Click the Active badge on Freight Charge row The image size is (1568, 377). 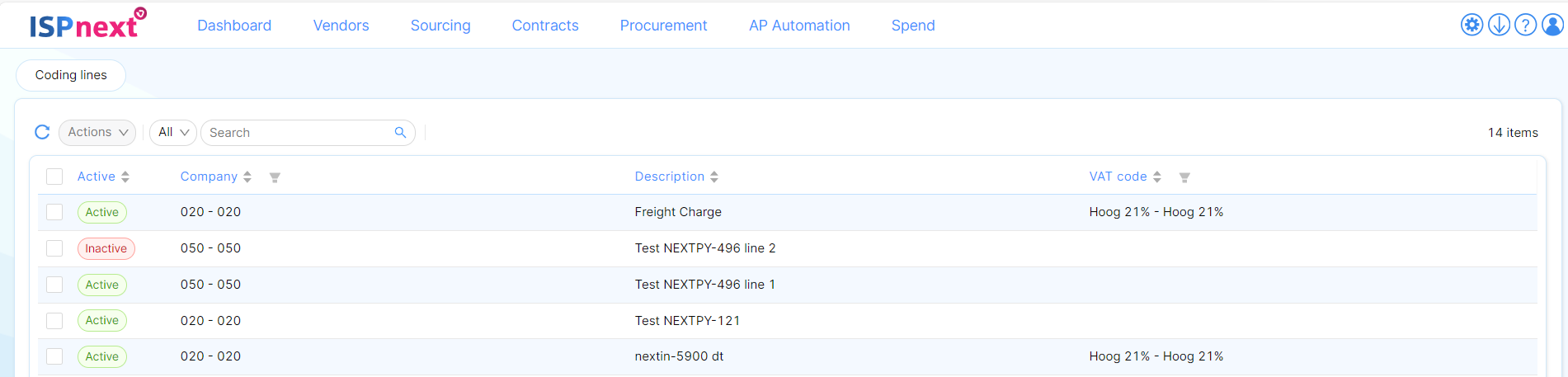pyautogui.click(x=102, y=212)
